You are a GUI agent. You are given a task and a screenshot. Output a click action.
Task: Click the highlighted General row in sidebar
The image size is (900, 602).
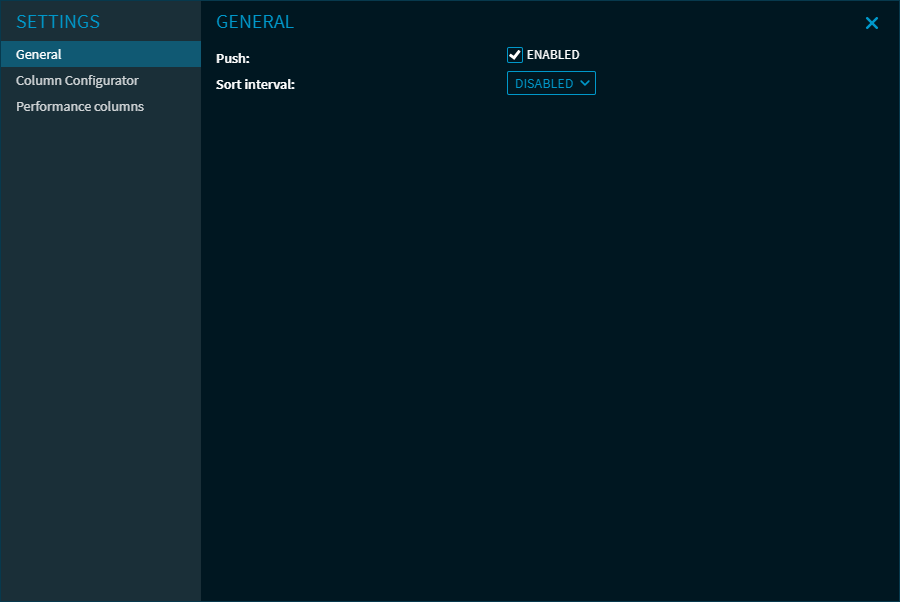point(100,55)
